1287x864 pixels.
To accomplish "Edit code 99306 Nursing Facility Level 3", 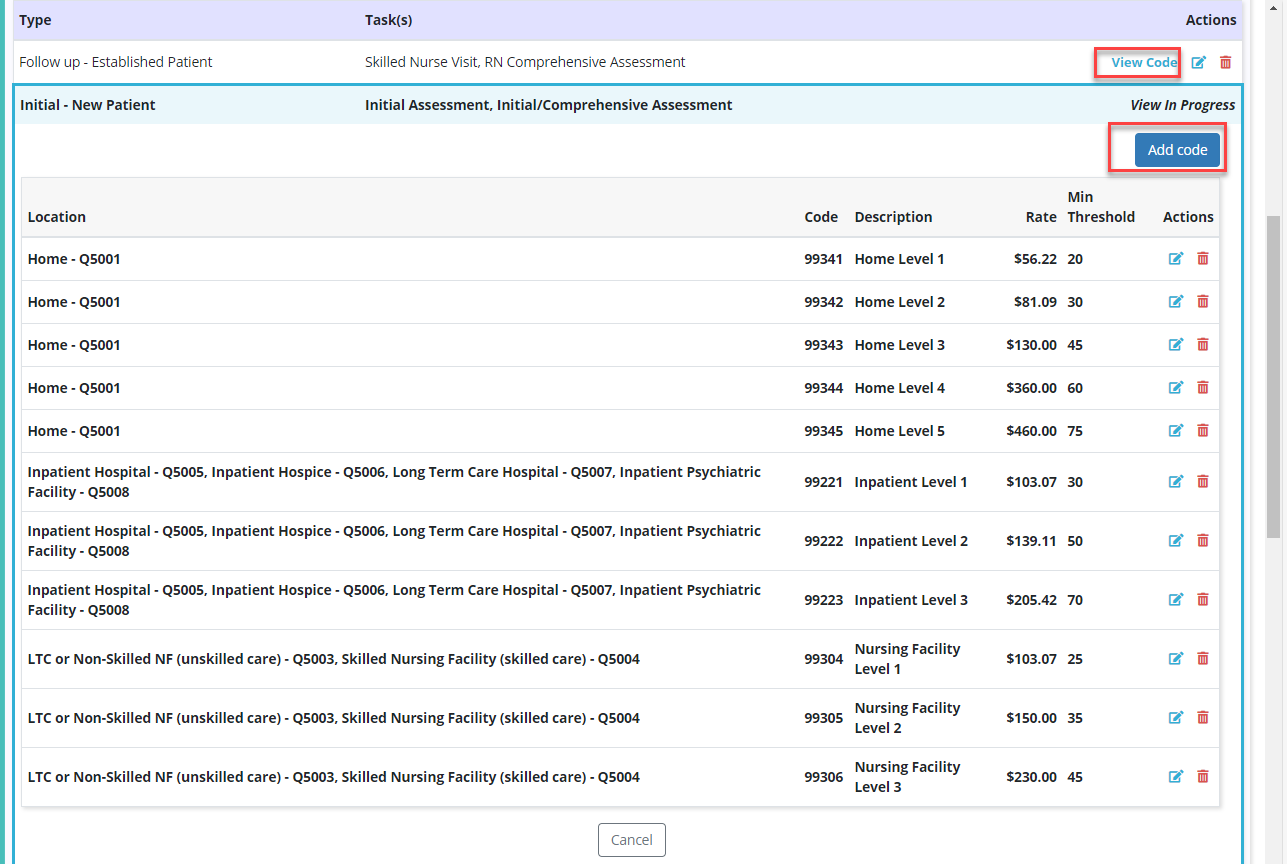I will click(x=1176, y=777).
